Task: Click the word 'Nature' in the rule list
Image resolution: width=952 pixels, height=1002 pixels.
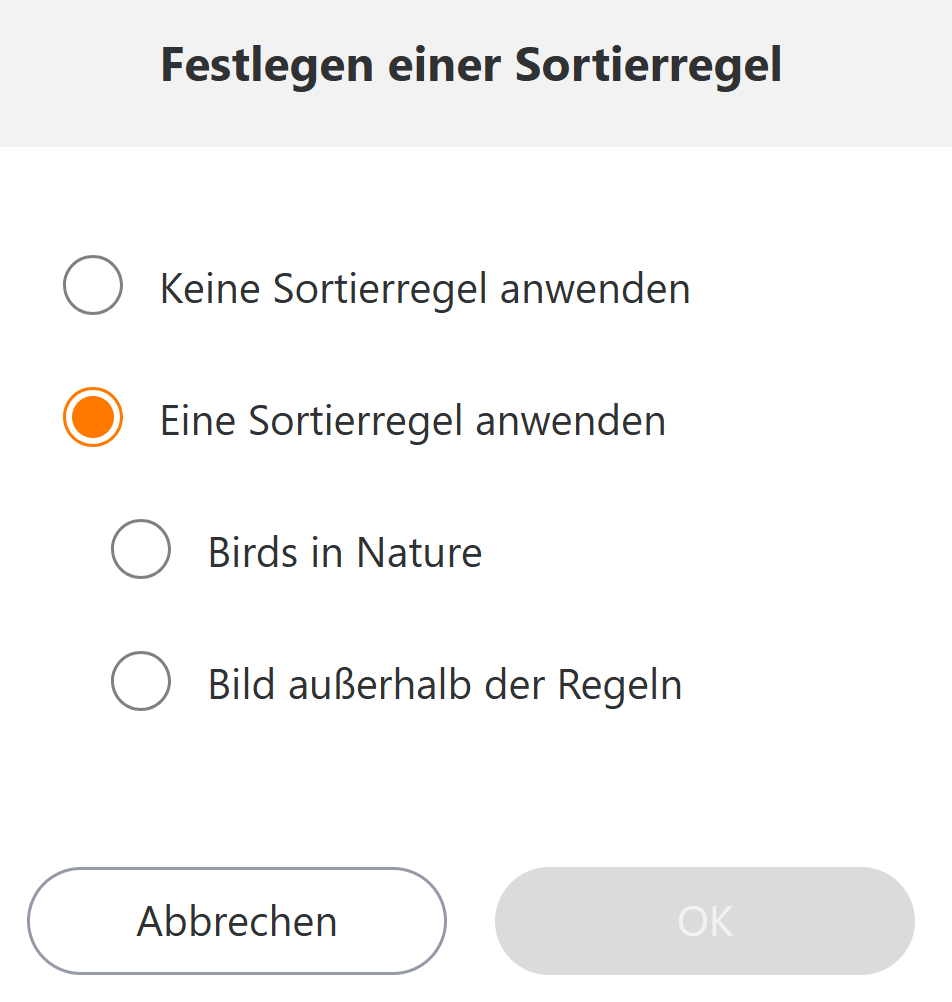Action: tap(419, 553)
